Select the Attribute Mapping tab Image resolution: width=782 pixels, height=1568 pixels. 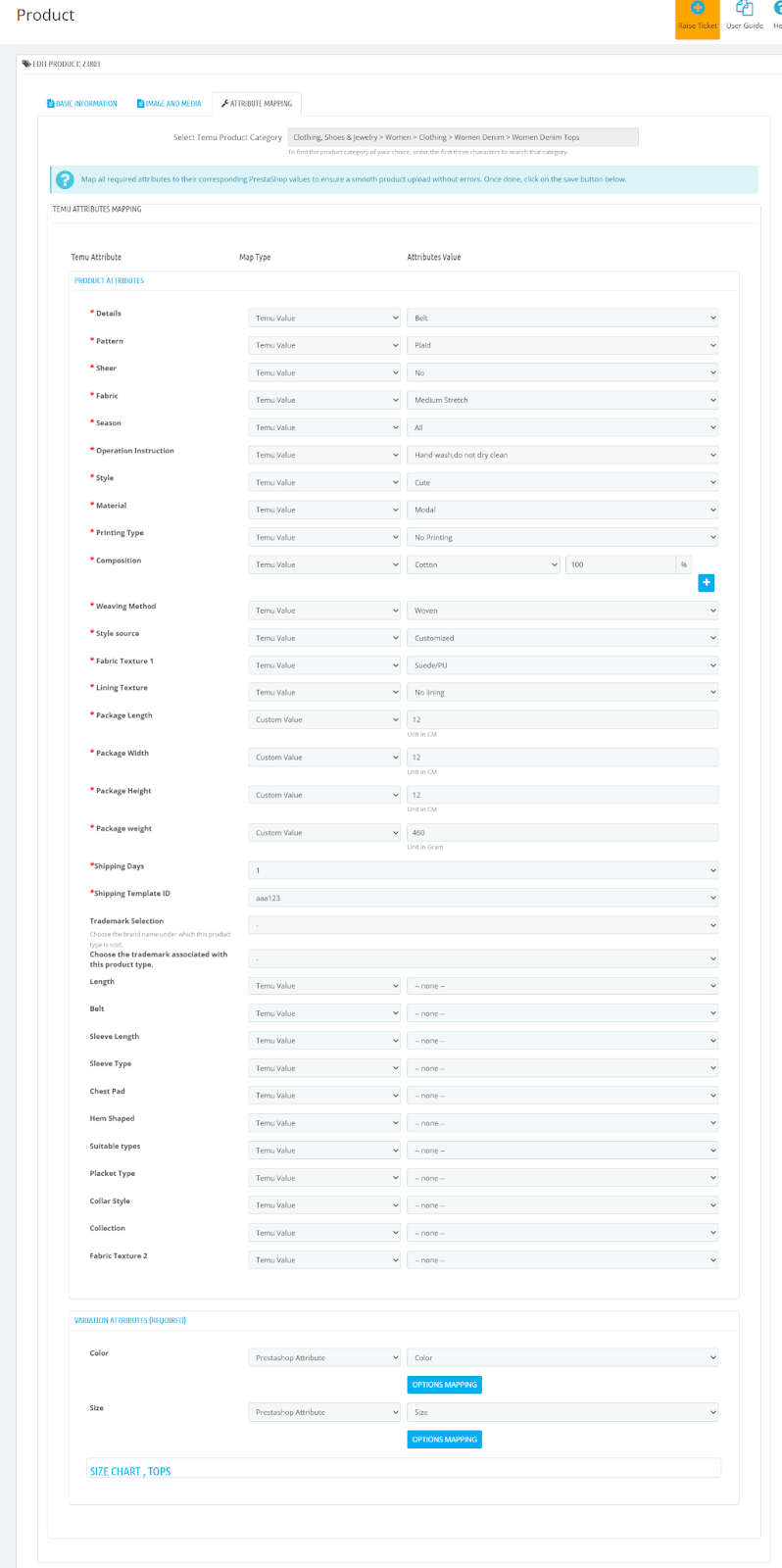(x=257, y=104)
